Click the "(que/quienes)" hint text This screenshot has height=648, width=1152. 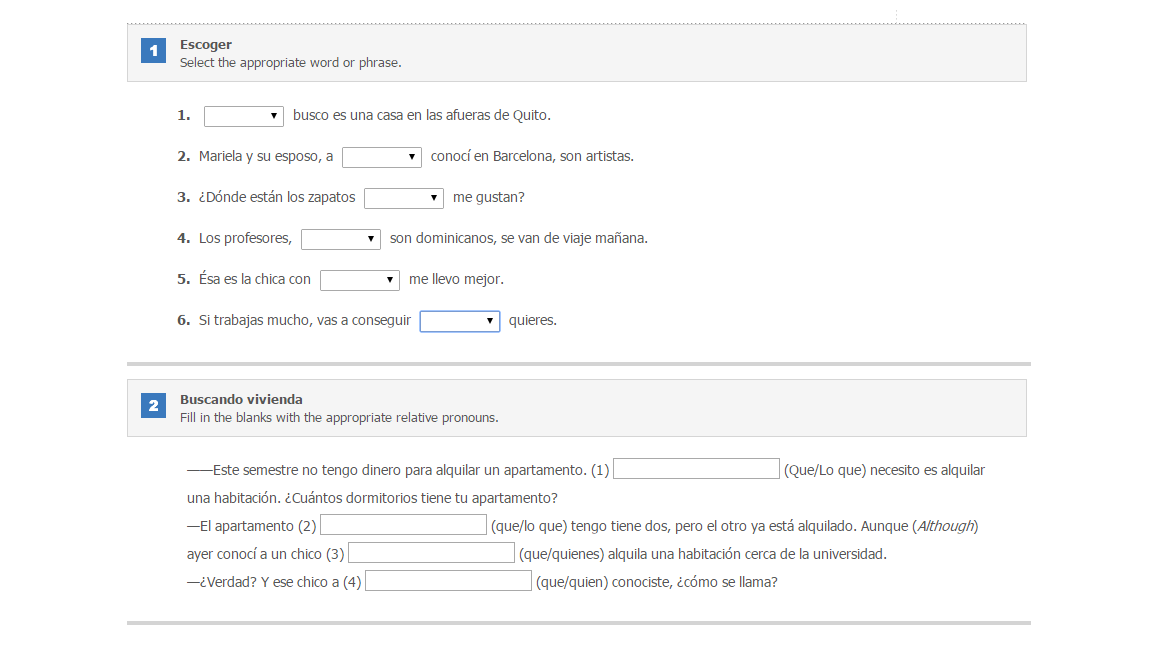pyautogui.click(x=561, y=554)
